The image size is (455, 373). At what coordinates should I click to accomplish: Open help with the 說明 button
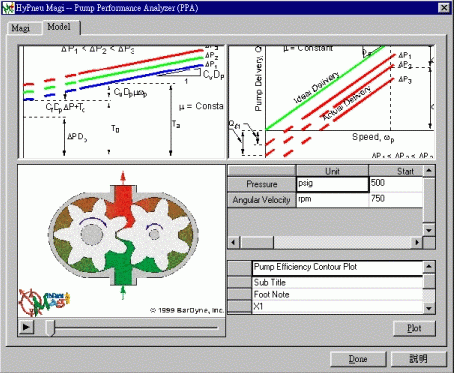click(419, 359)
